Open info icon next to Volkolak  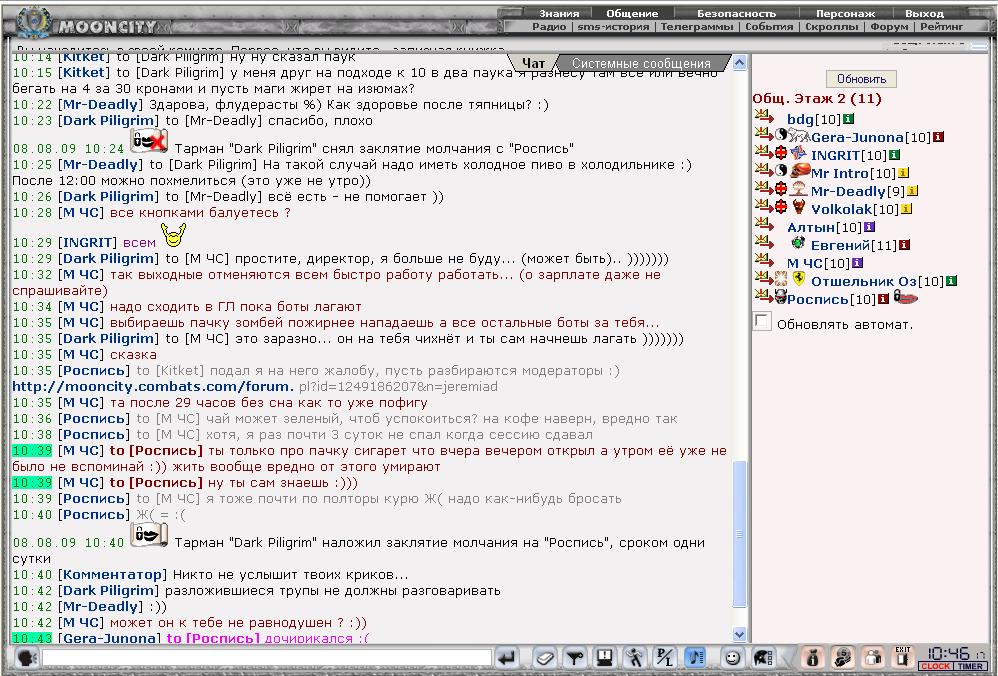(906, 208)
